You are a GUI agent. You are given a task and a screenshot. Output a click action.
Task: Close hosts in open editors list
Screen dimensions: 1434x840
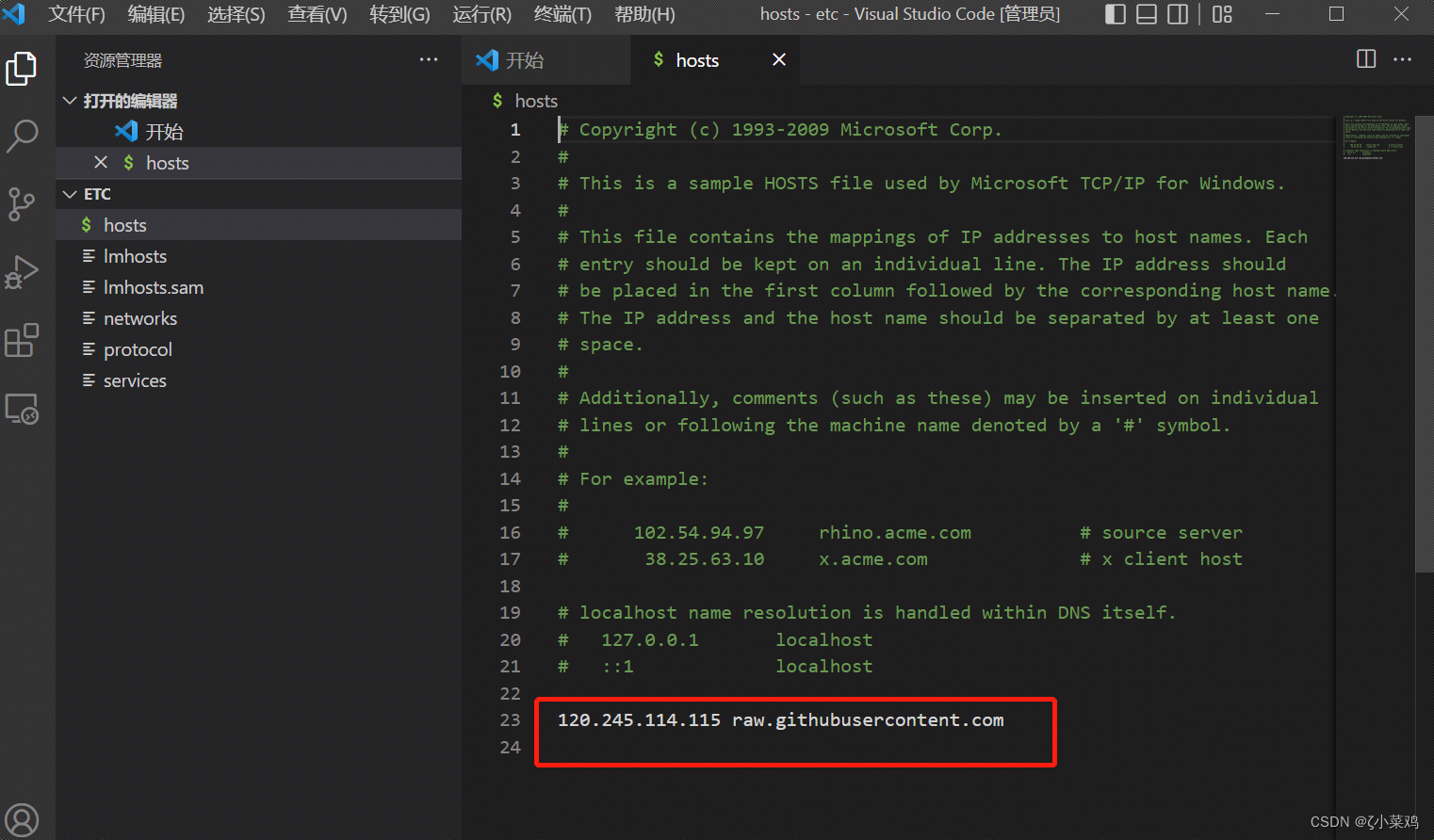(101, 162)
